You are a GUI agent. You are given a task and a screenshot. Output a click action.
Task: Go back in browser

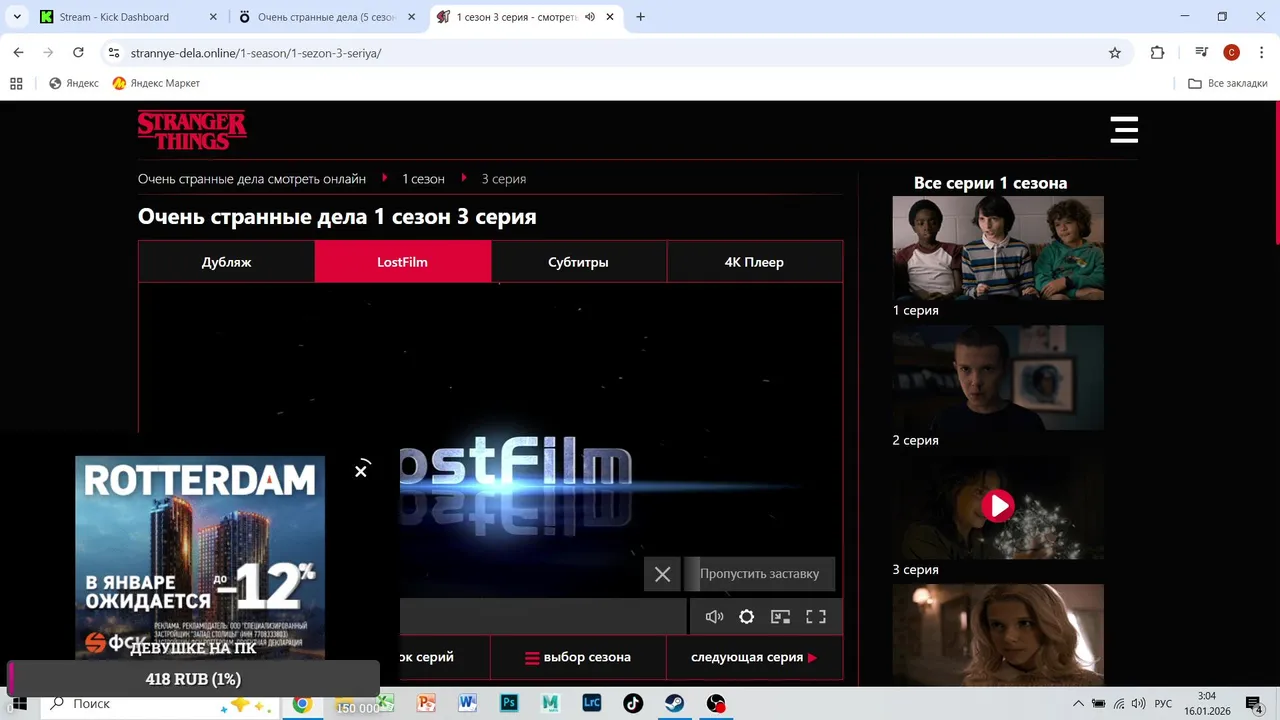tap(18, 53)
